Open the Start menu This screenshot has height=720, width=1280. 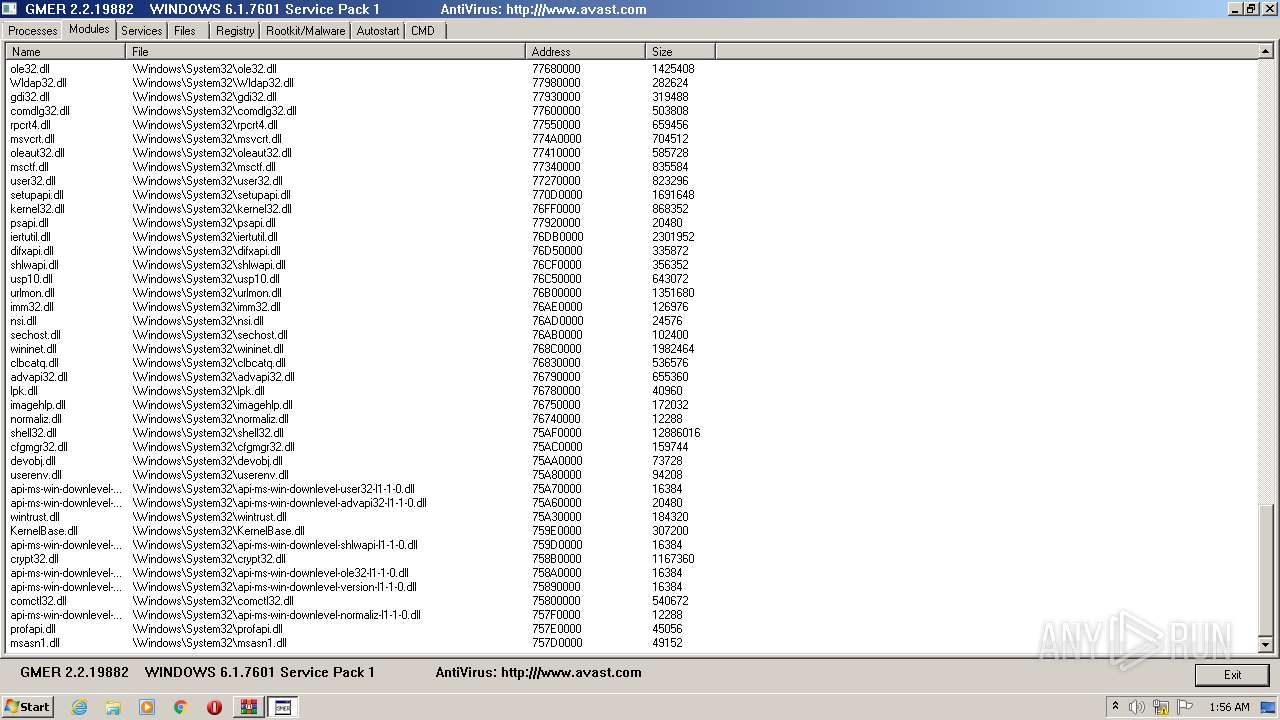(27, 707)
